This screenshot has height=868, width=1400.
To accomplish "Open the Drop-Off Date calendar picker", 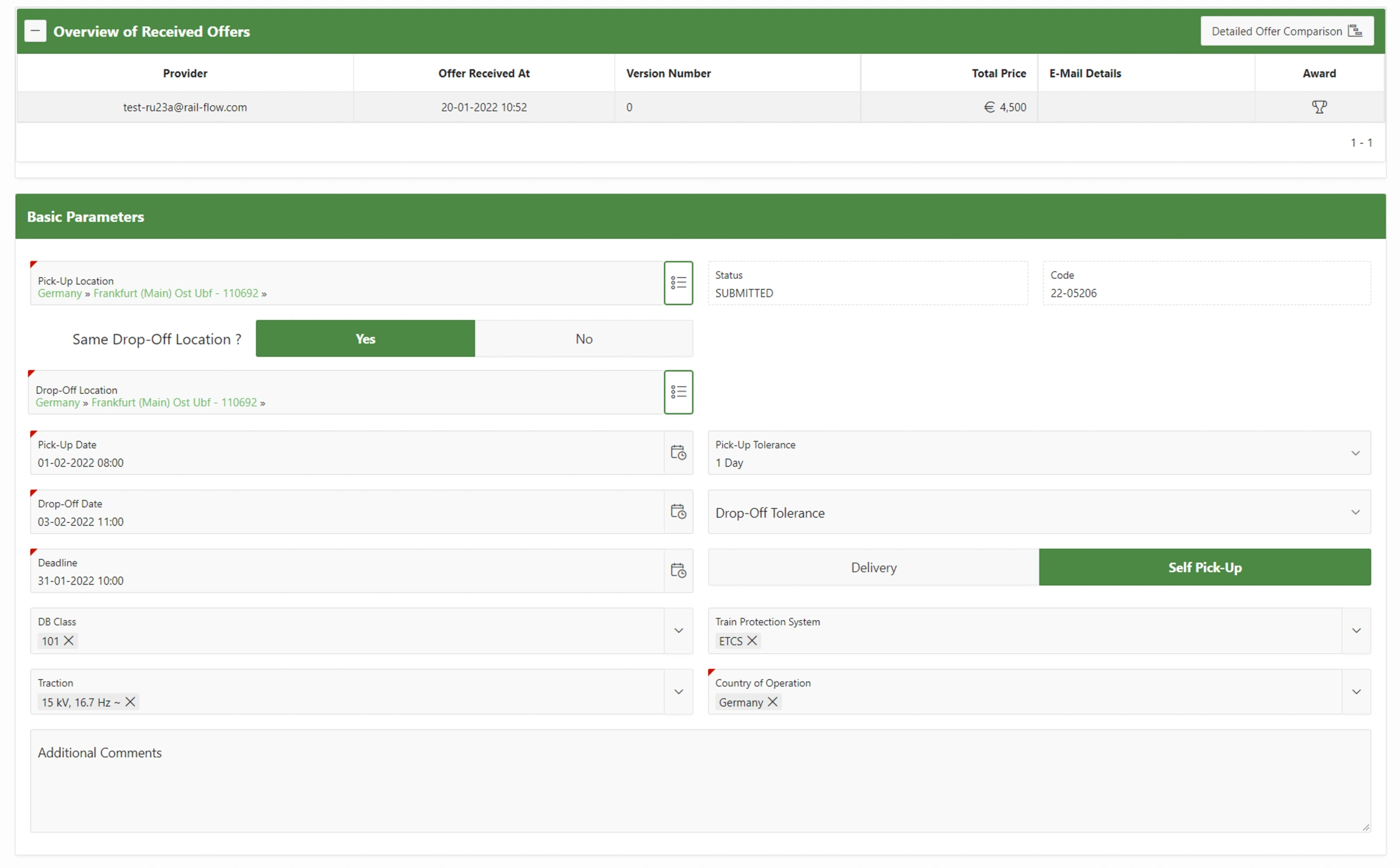I will click(678, 512).
